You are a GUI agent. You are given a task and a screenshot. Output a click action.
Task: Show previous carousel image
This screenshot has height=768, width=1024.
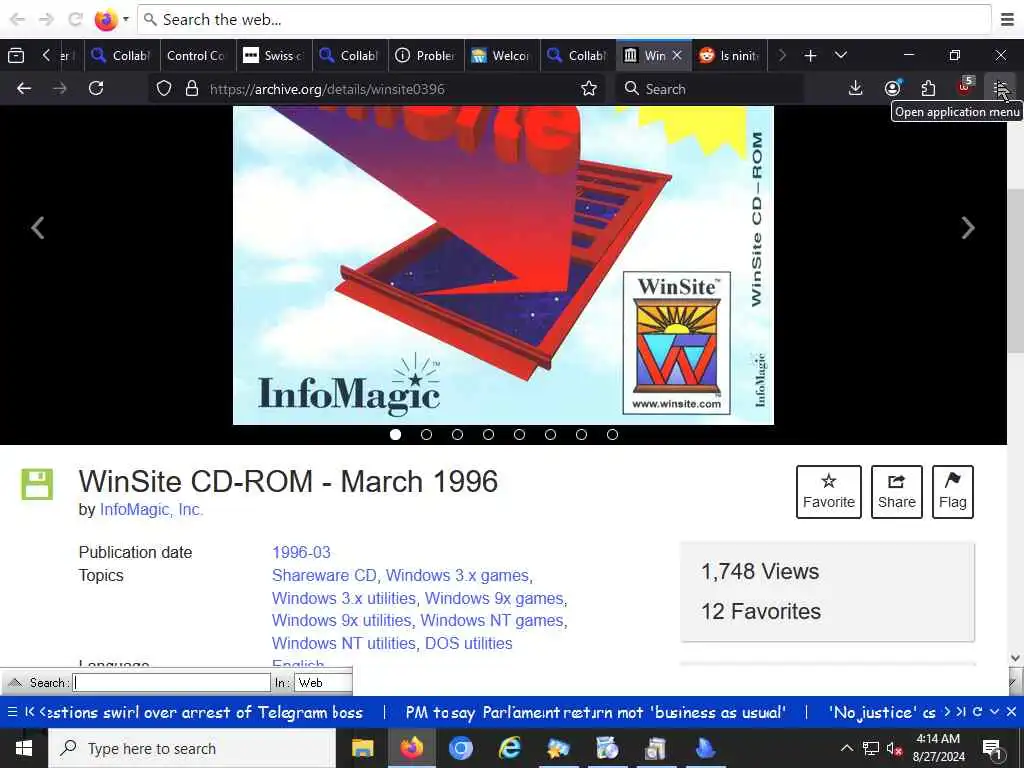[x=38, y=228]
